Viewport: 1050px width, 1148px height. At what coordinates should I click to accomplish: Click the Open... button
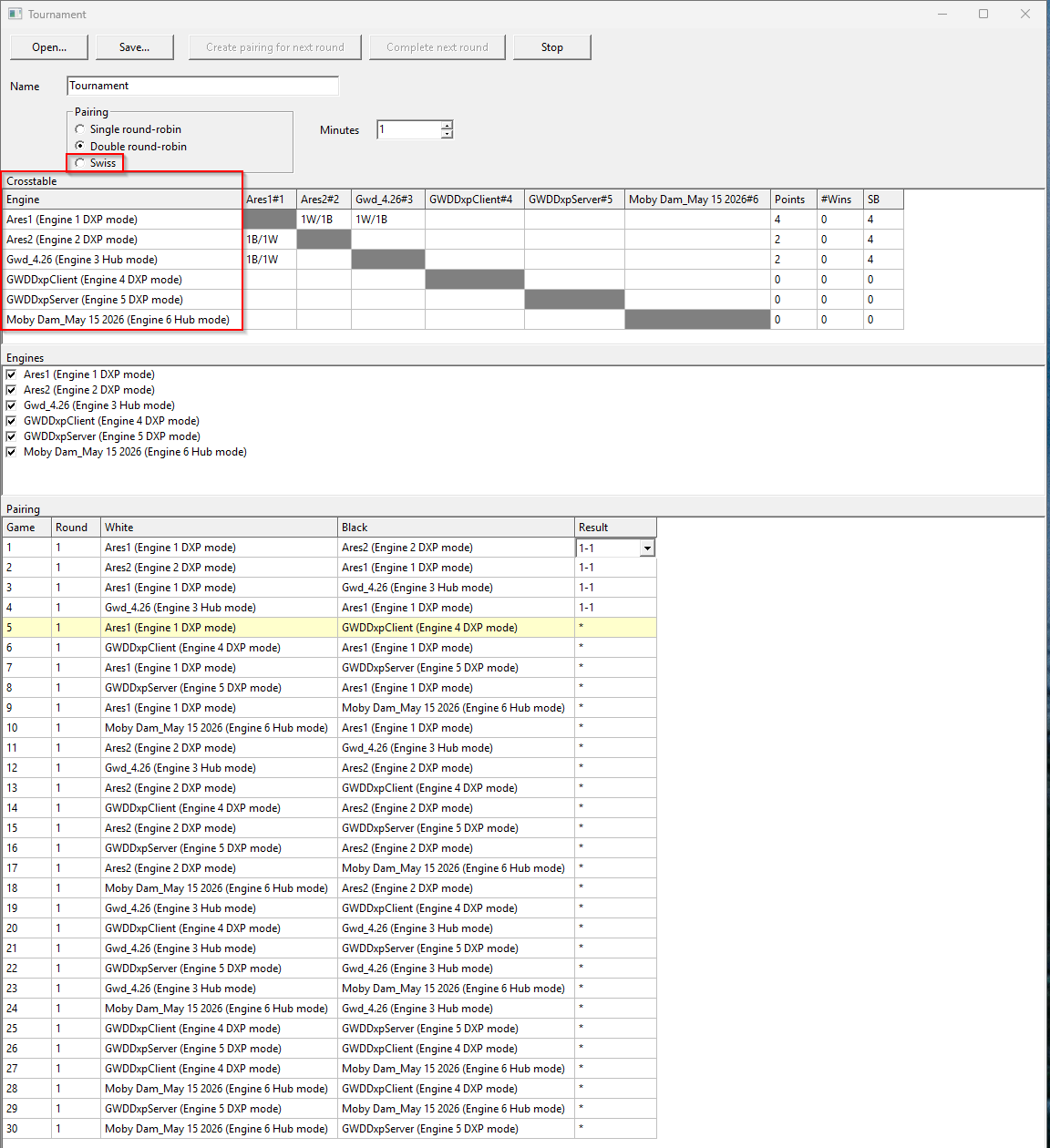coord(49,47)
